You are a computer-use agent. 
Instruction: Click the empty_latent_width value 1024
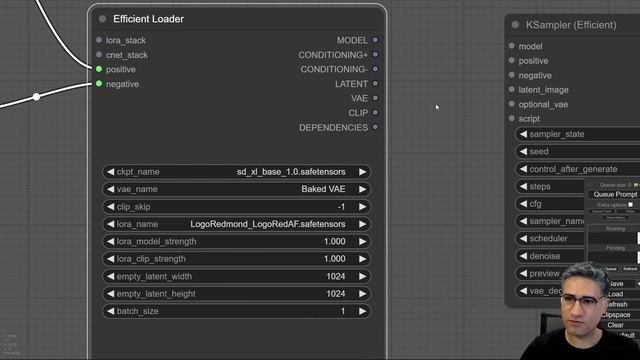(336, 276)
